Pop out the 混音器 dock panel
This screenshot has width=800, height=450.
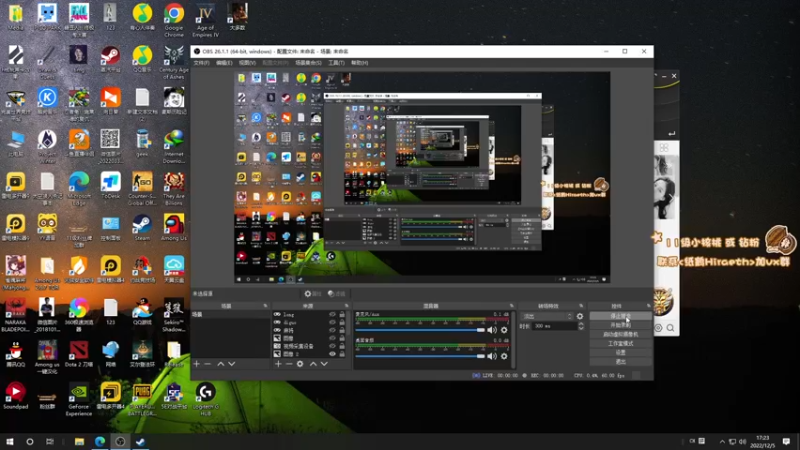(512, 306)
